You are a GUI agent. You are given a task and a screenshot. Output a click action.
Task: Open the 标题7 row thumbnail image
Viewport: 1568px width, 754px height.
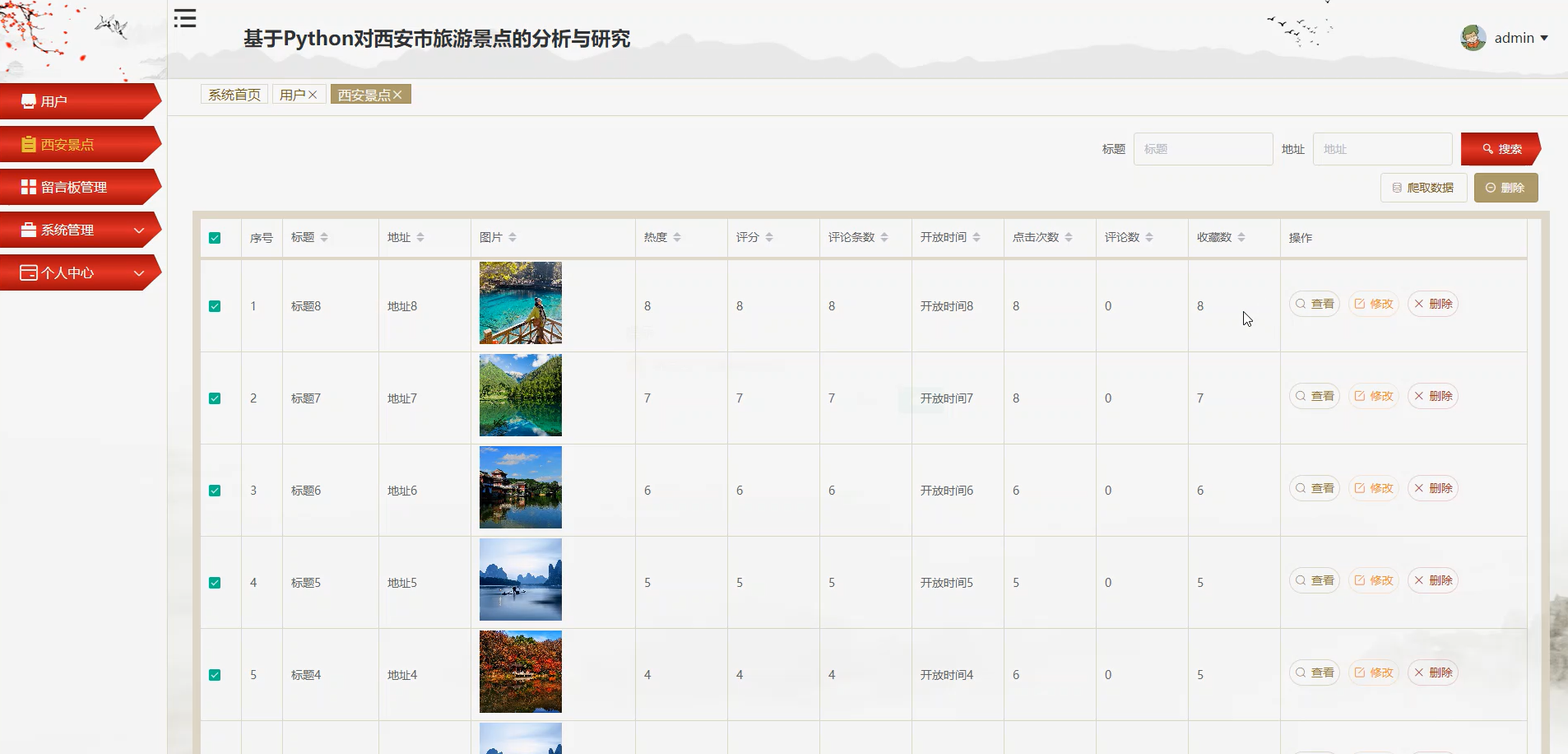[x=521, y=395]
